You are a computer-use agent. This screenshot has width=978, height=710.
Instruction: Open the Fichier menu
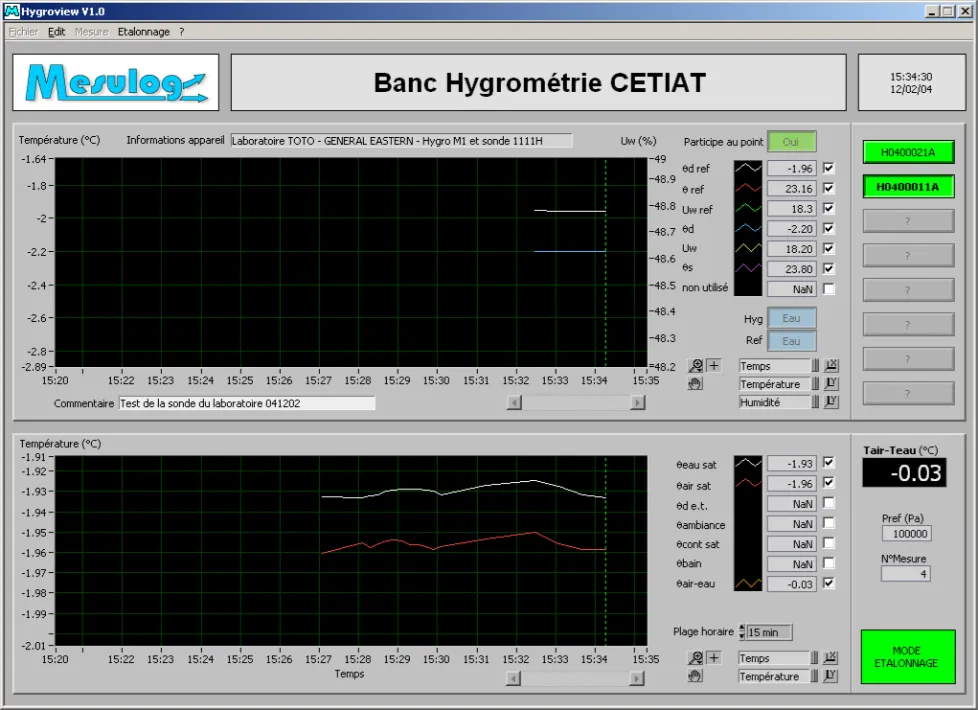[x=23, y=32]
